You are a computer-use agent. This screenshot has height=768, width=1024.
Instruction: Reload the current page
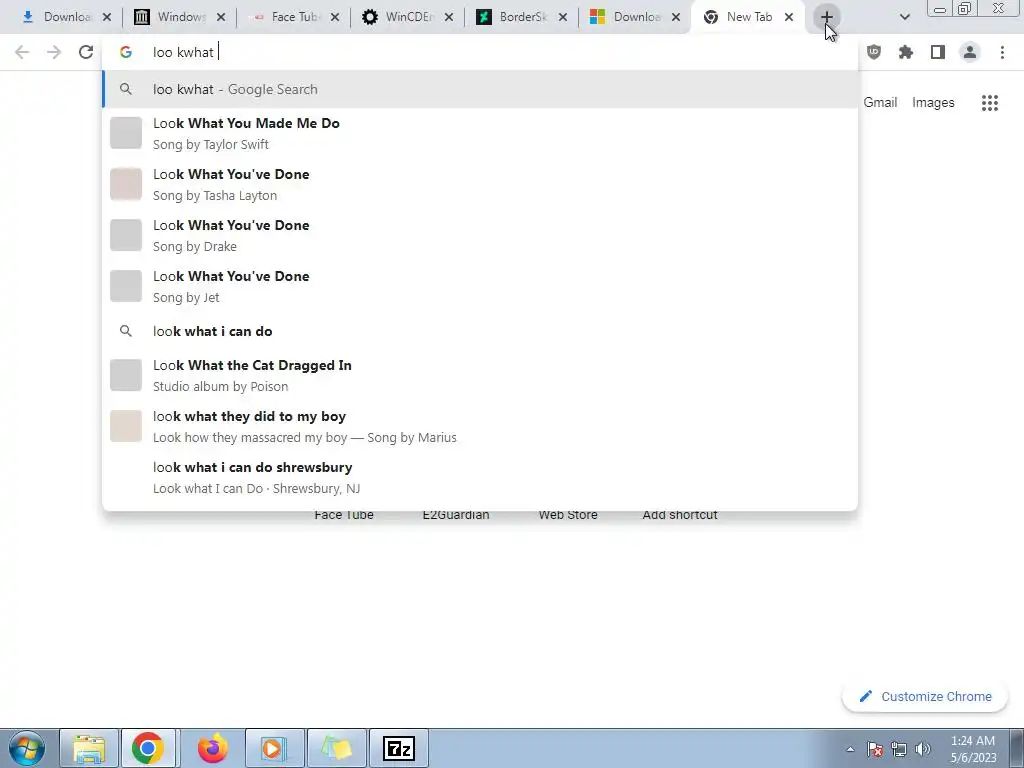(x=86, y=52)
